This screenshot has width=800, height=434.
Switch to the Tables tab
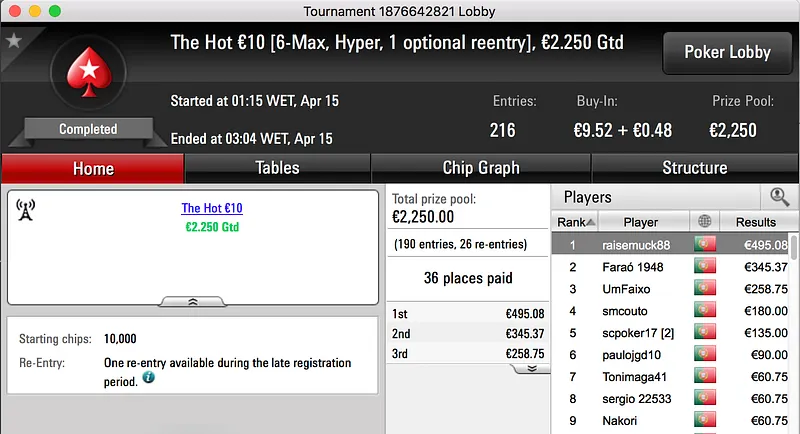click(x=277, y=168)
